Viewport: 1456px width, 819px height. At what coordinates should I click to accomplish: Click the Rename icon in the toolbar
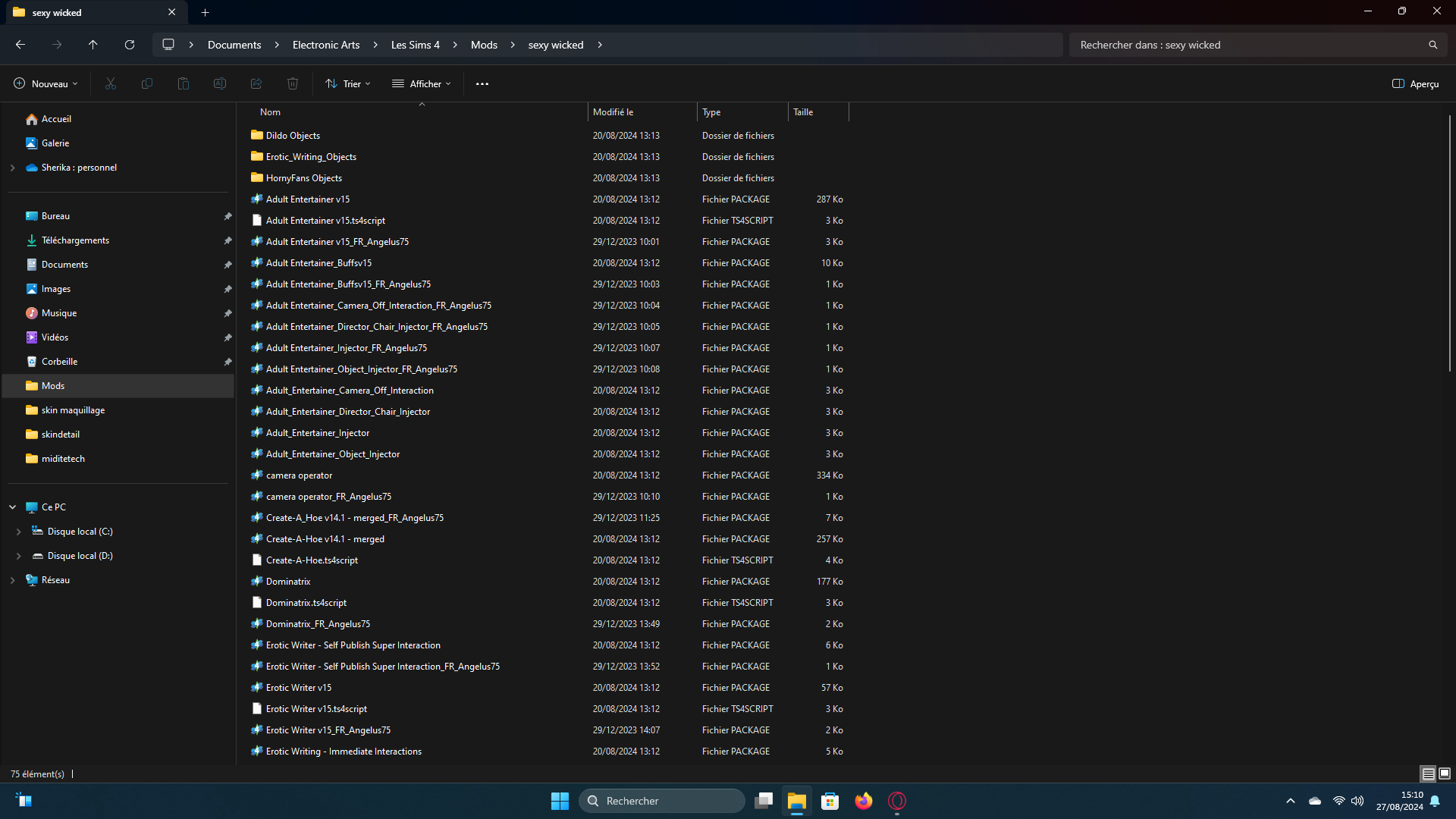pyautogui.click(x=220, y=83)
